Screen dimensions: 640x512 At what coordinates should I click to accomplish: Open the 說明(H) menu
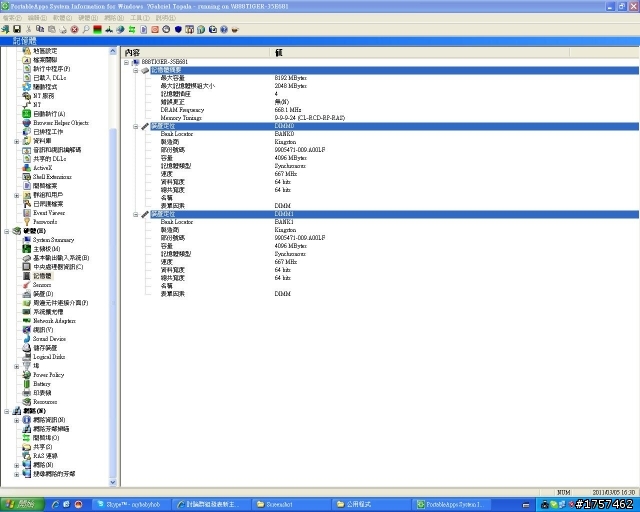coord(165,18)
